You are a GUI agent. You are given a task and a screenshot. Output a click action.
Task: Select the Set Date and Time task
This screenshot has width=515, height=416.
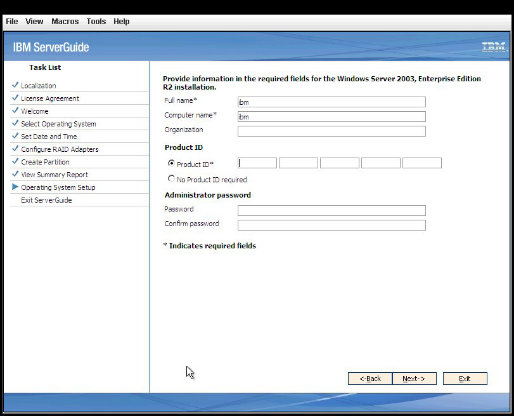[x=49, y=137]
